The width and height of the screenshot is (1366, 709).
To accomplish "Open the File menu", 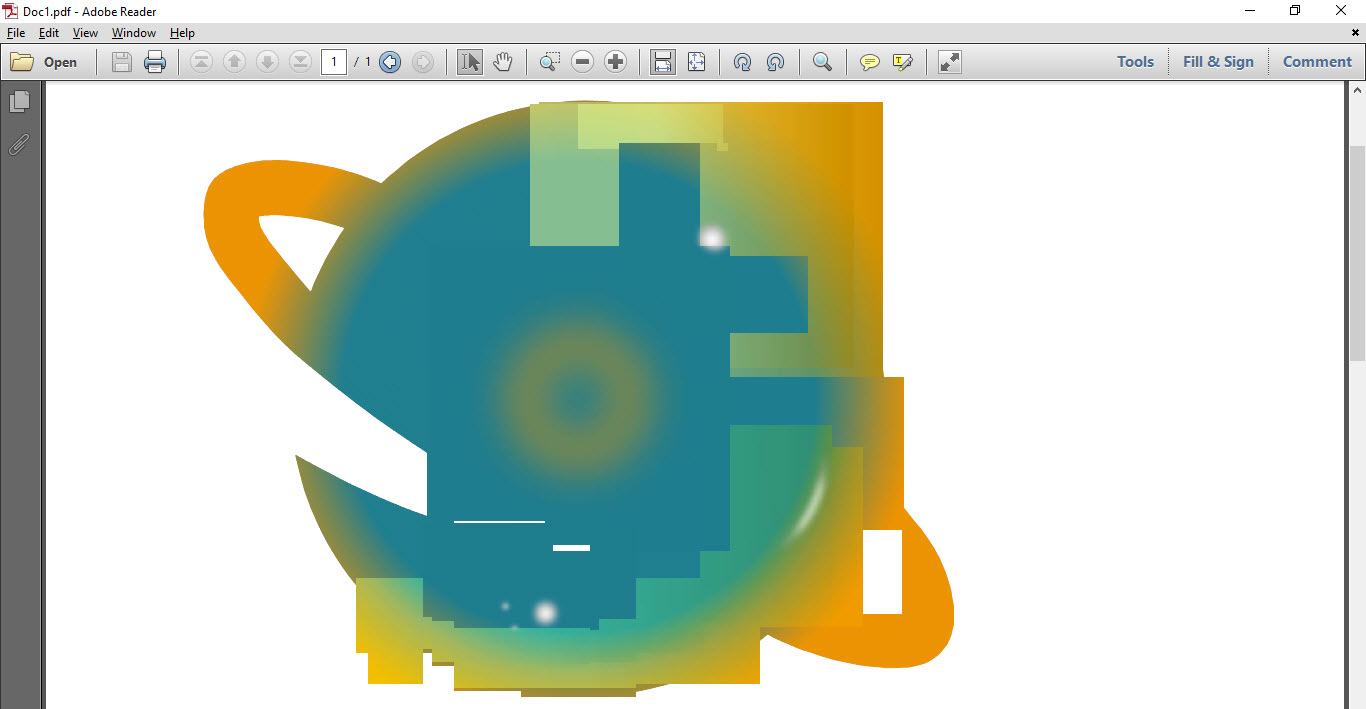I will tap(15, 32).
